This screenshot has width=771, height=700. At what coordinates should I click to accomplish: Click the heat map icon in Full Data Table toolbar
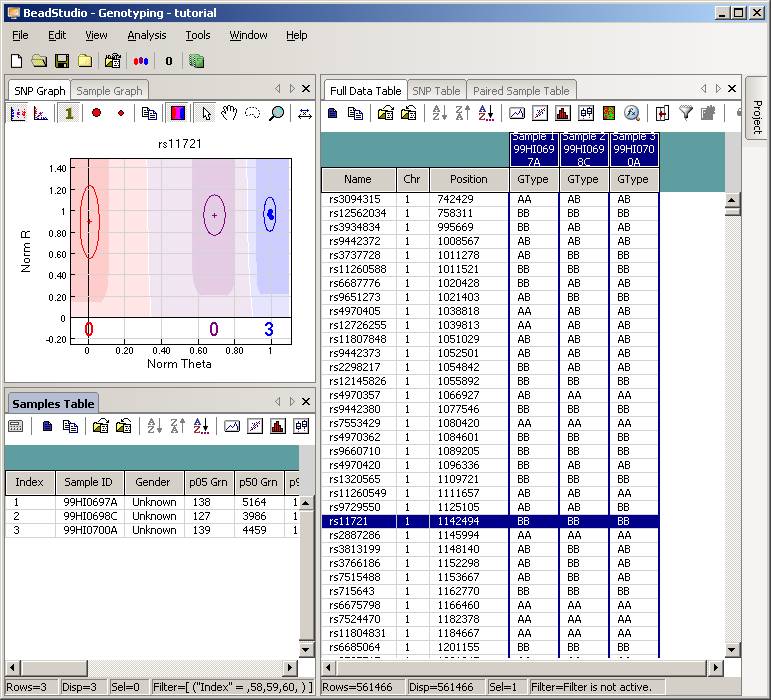pos(609,113)
